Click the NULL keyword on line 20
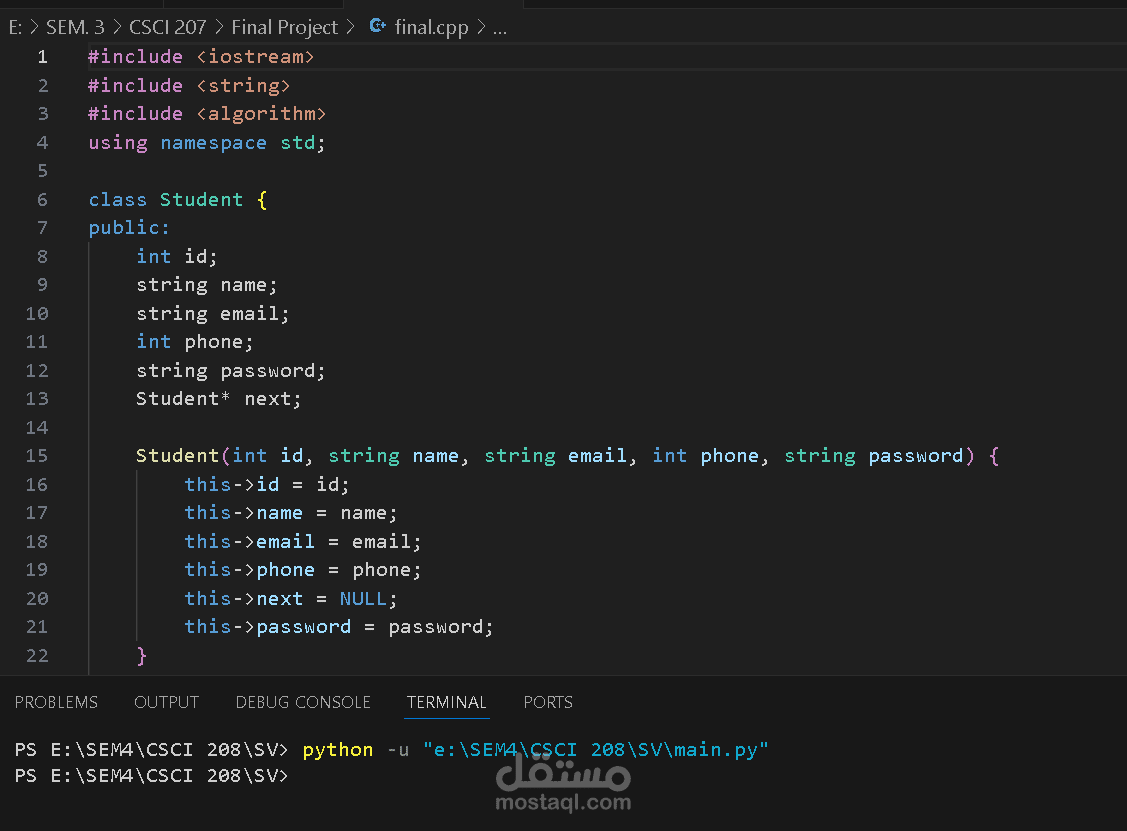The height and width of the screenshot is (831, 1127). pos(363,598)
